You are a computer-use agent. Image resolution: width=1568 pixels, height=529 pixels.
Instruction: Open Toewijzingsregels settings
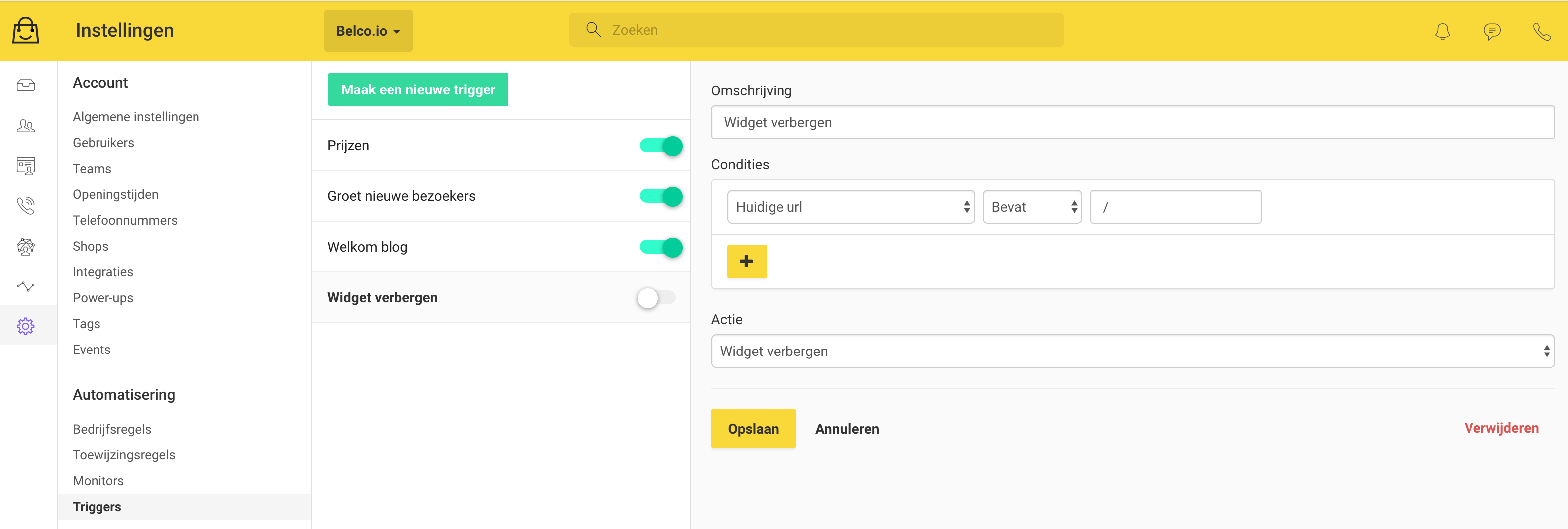pos(123,455)
